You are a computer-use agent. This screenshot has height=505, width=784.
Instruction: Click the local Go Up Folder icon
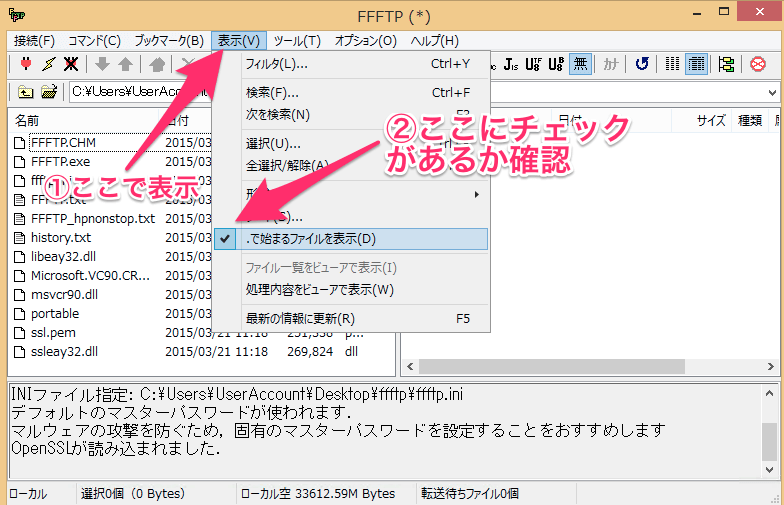(26, 92)
